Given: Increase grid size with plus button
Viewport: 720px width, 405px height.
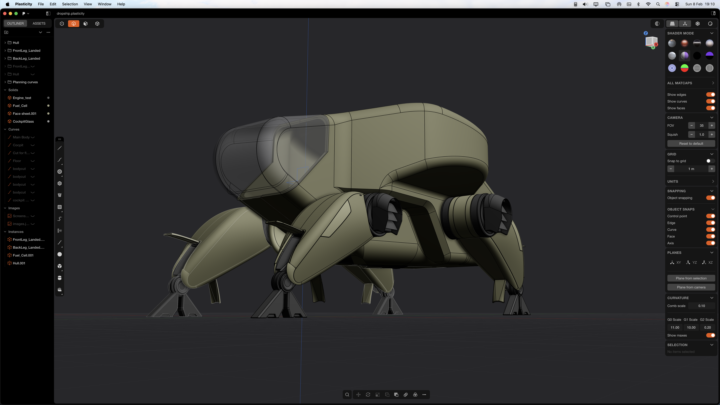Looking at the screenshot, I should (711, 169).
